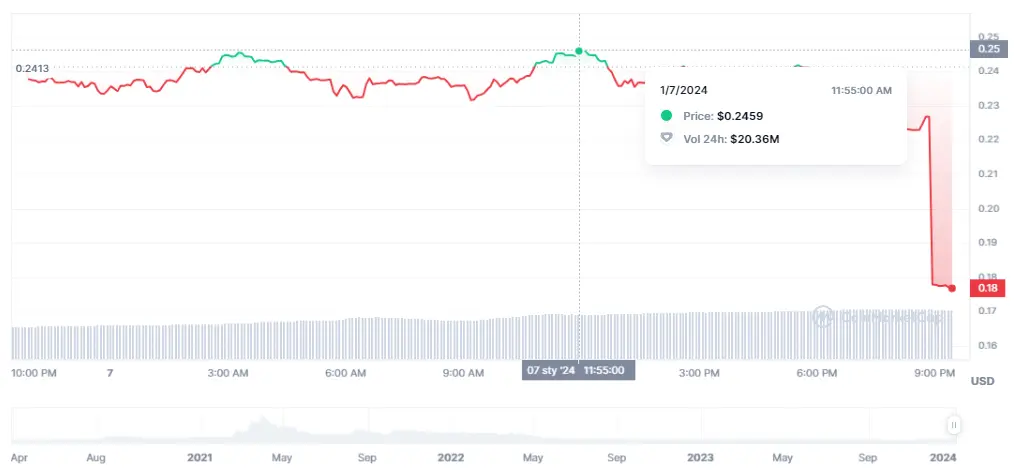
Task: Click the green Price dot in tooltip
Action: coord(667,116)
